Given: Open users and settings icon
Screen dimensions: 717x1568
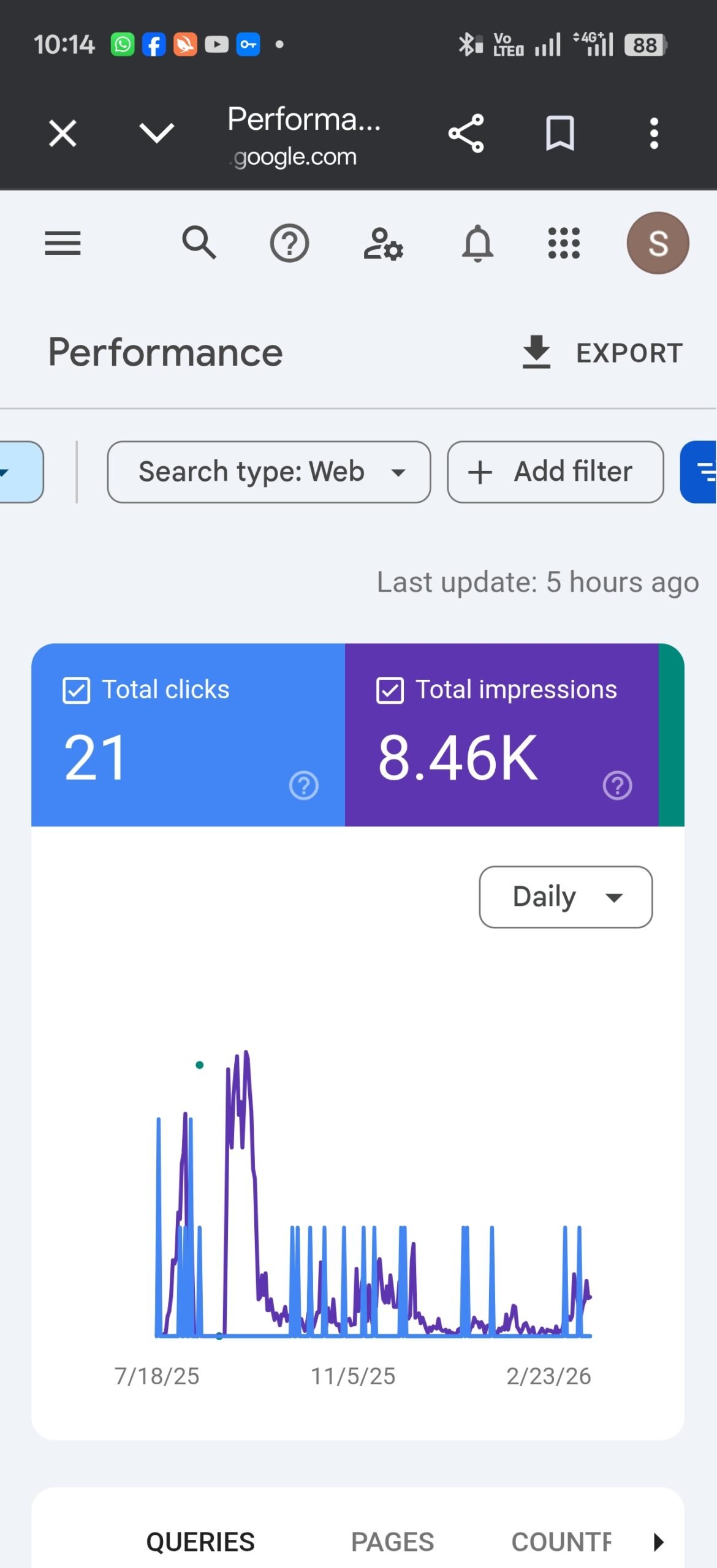Looking at the screenshot, I should click(383, 244).
